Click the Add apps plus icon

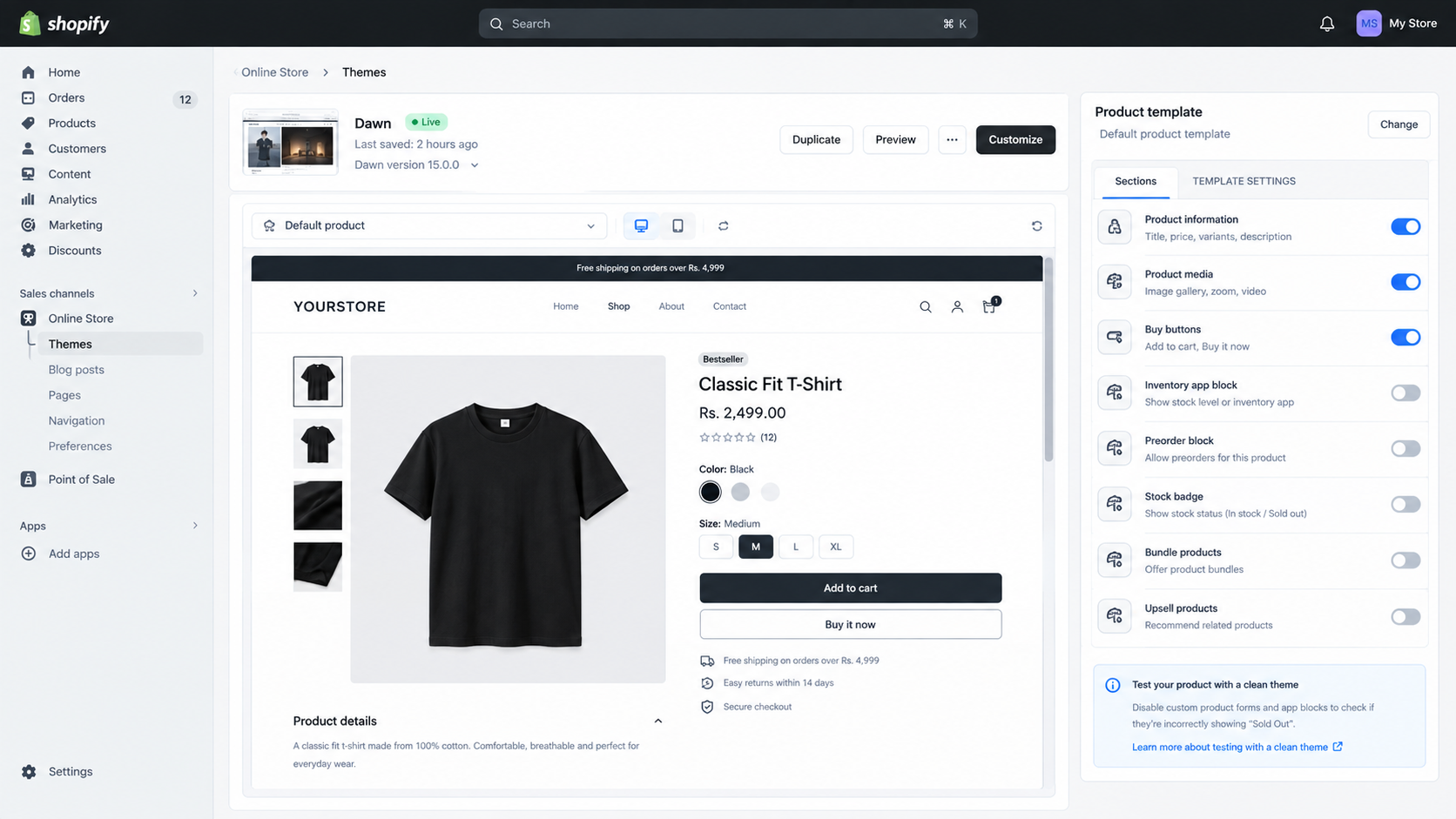(x=29, y=554)
